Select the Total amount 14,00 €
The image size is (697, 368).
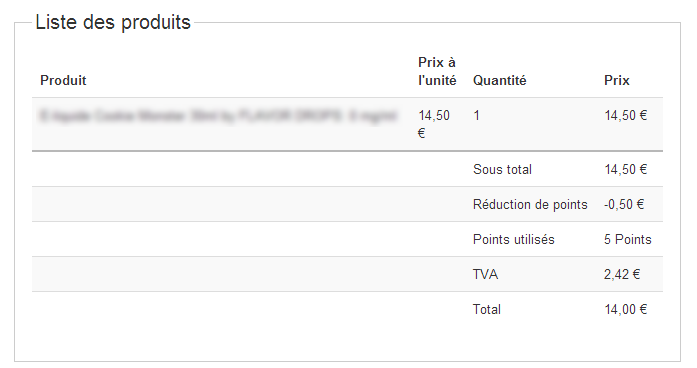coord(625,309)
